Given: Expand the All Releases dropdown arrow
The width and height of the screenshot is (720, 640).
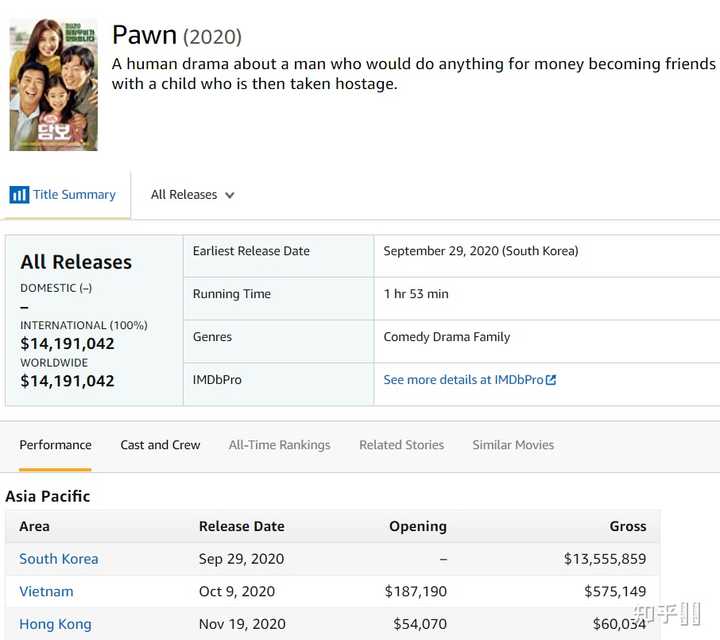Looking at the screenshot, I should [230, 196].
